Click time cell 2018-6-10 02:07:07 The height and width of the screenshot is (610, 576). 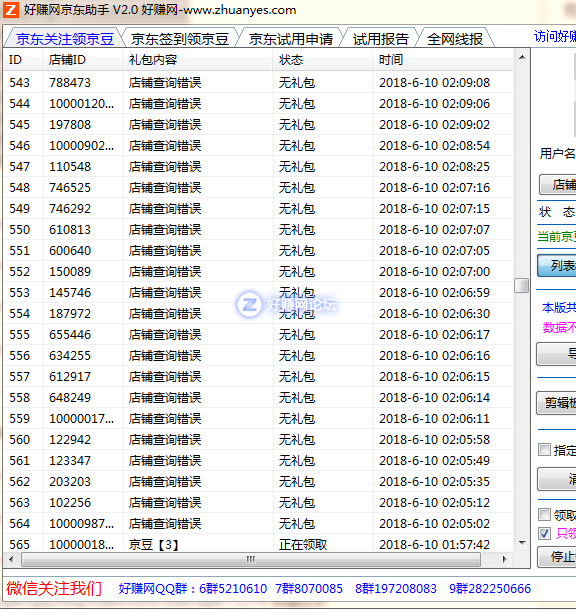(x=434, y=230)
